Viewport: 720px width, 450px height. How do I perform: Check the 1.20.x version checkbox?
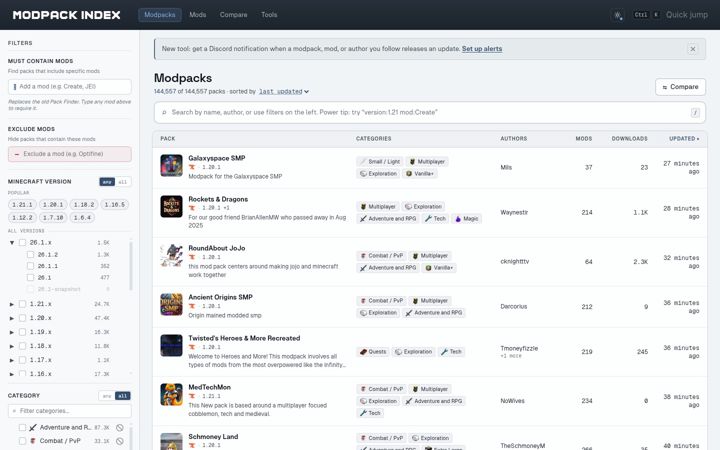click(x=22, y=318)
